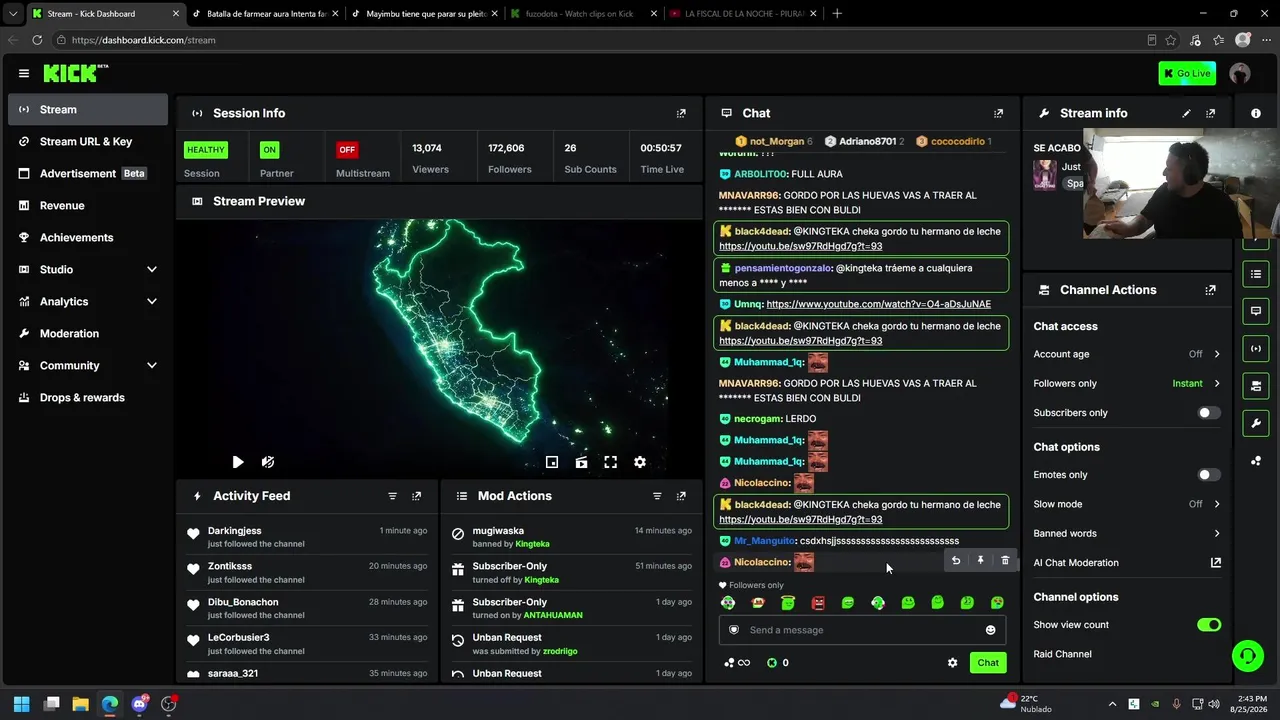Image resolution: width=1280 pixels, height=720 pixels.
Task: Click the Send a message input field
Action: 862,630
